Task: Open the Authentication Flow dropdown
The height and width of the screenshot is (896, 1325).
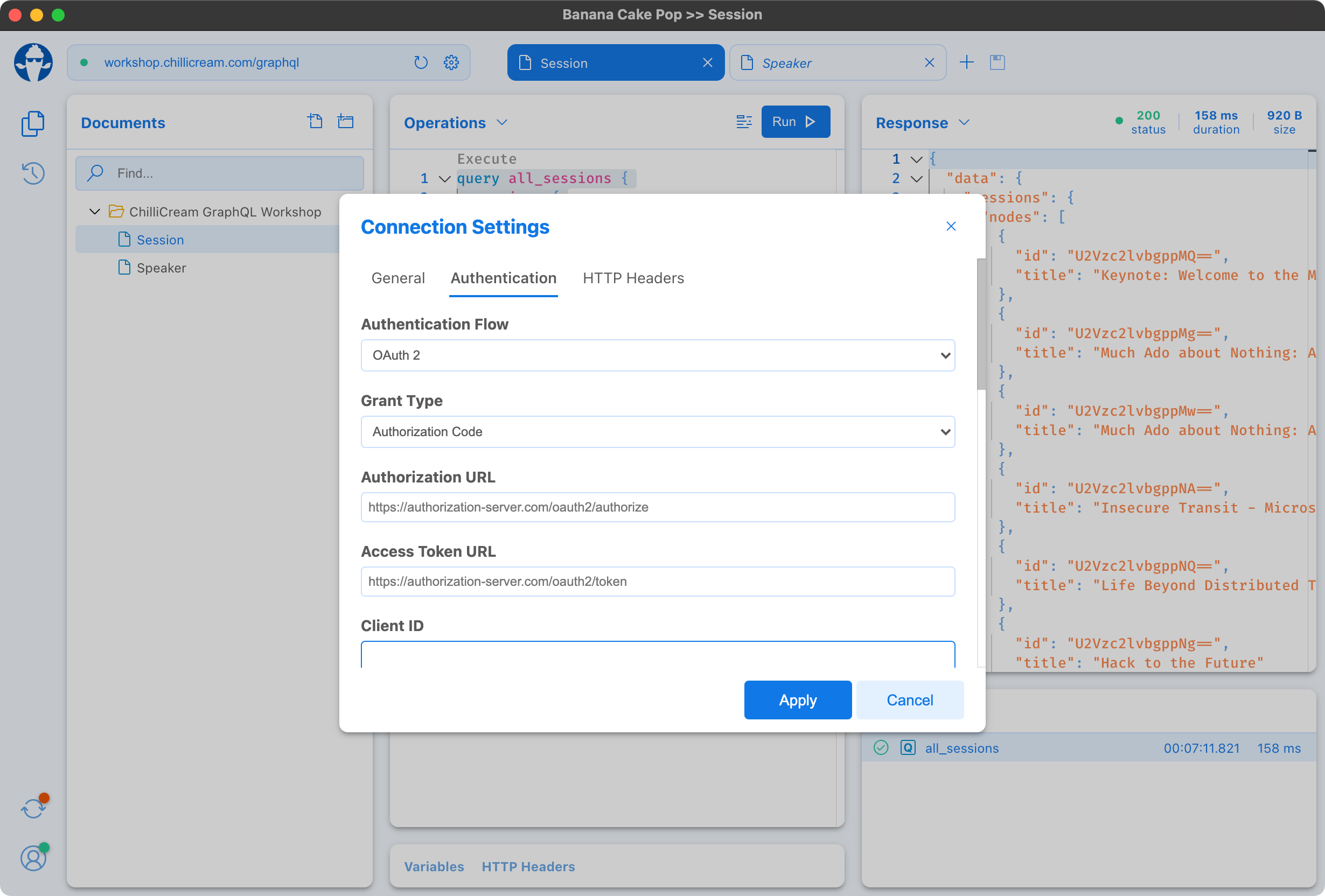Action: pyautogui.click(x=657, y=356)
